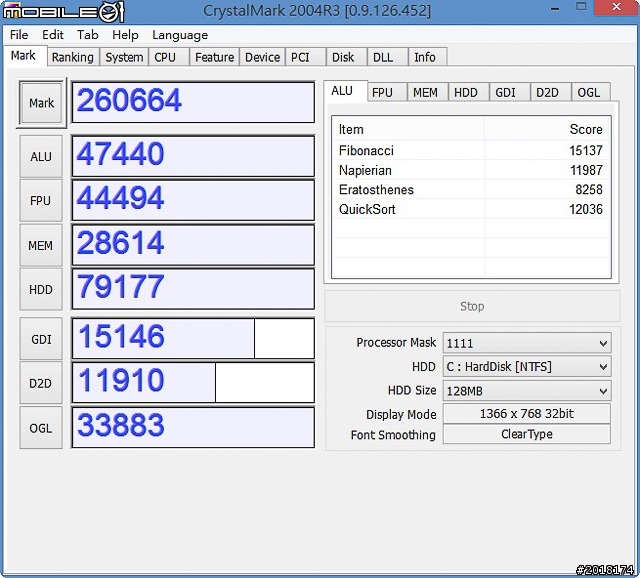Open the Tab menu
Viewport: 640px width, 578px height.
coord(88,35)
